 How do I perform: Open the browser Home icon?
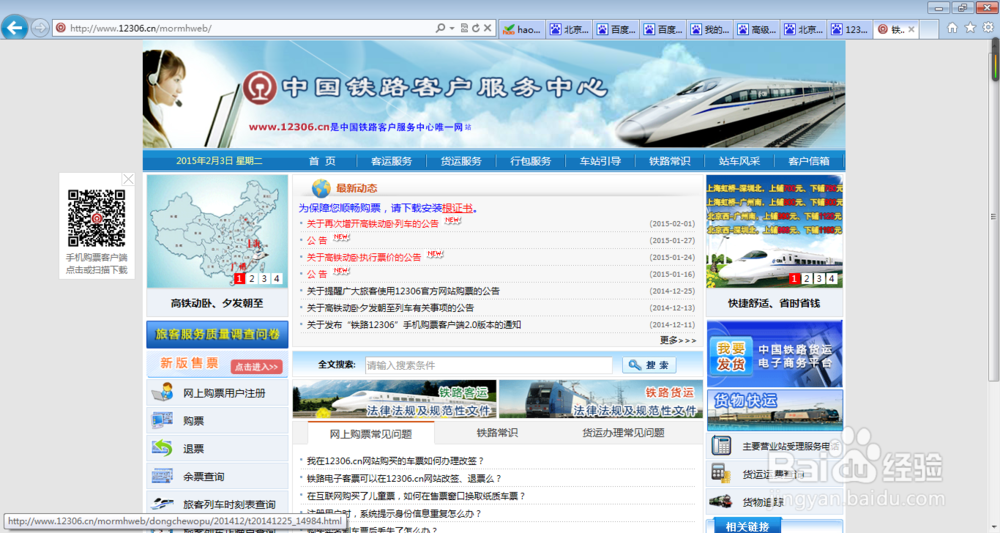pyautogui.click(x=952, y=28)
